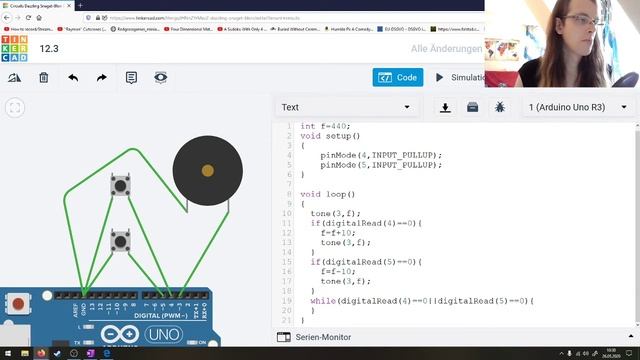This screenshot has height=360, width=640.
Task: Open the 'How to record/Stream' bookmark
Action: [x=29, y=29]
